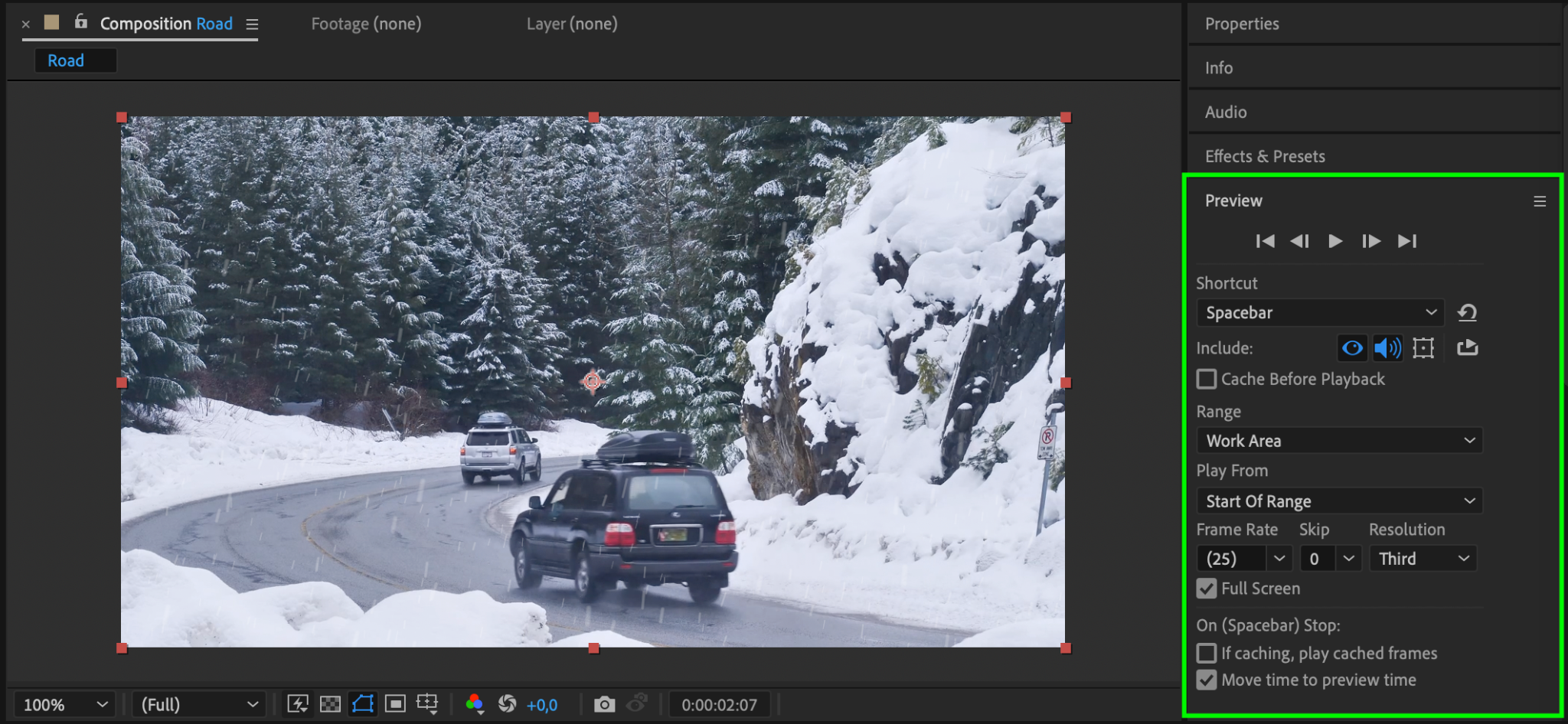
Task: Click the composition label color swatch
Action: [x=52, y=22]
